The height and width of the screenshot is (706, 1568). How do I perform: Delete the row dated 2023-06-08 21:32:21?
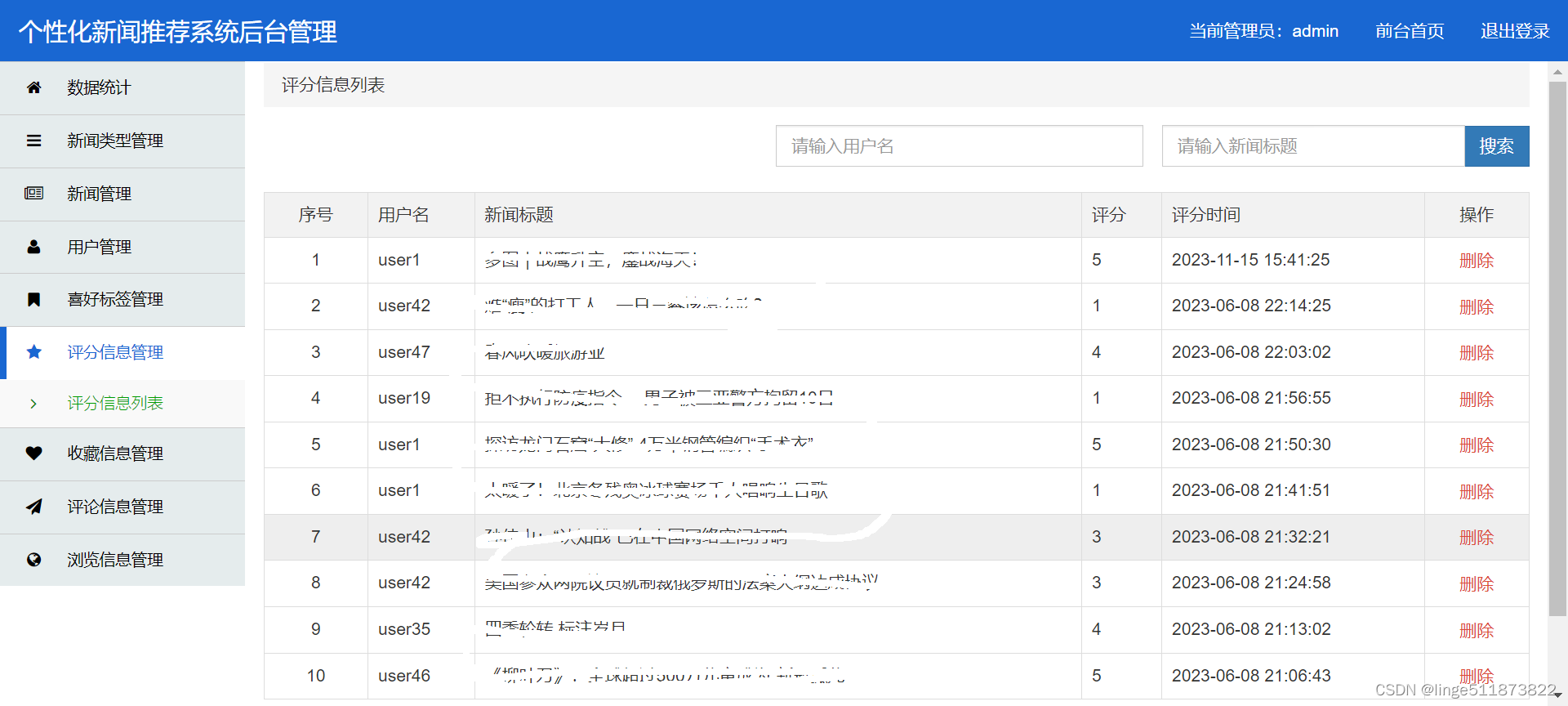1476,538
